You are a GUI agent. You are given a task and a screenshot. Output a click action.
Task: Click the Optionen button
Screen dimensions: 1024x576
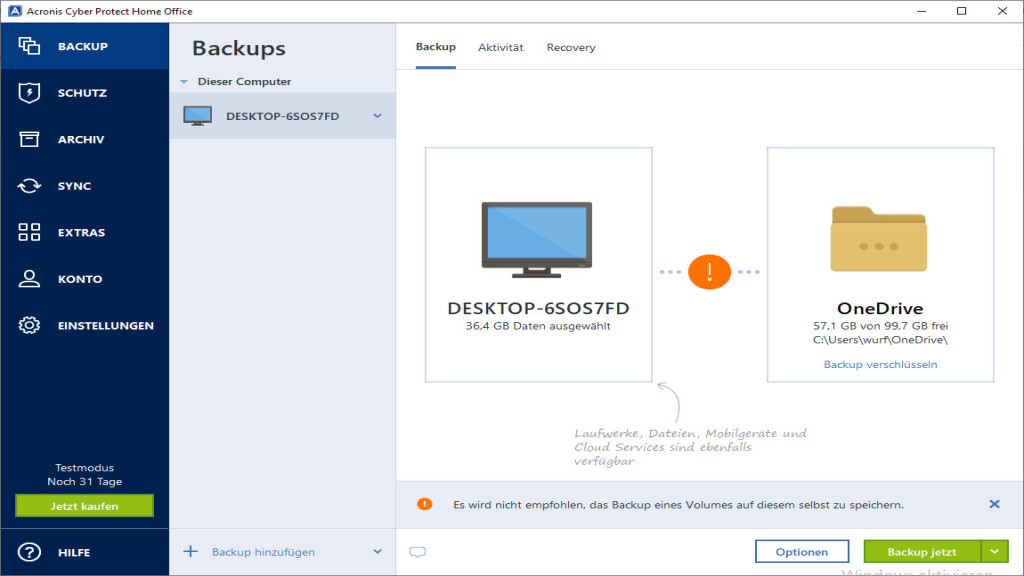point(802,551)
